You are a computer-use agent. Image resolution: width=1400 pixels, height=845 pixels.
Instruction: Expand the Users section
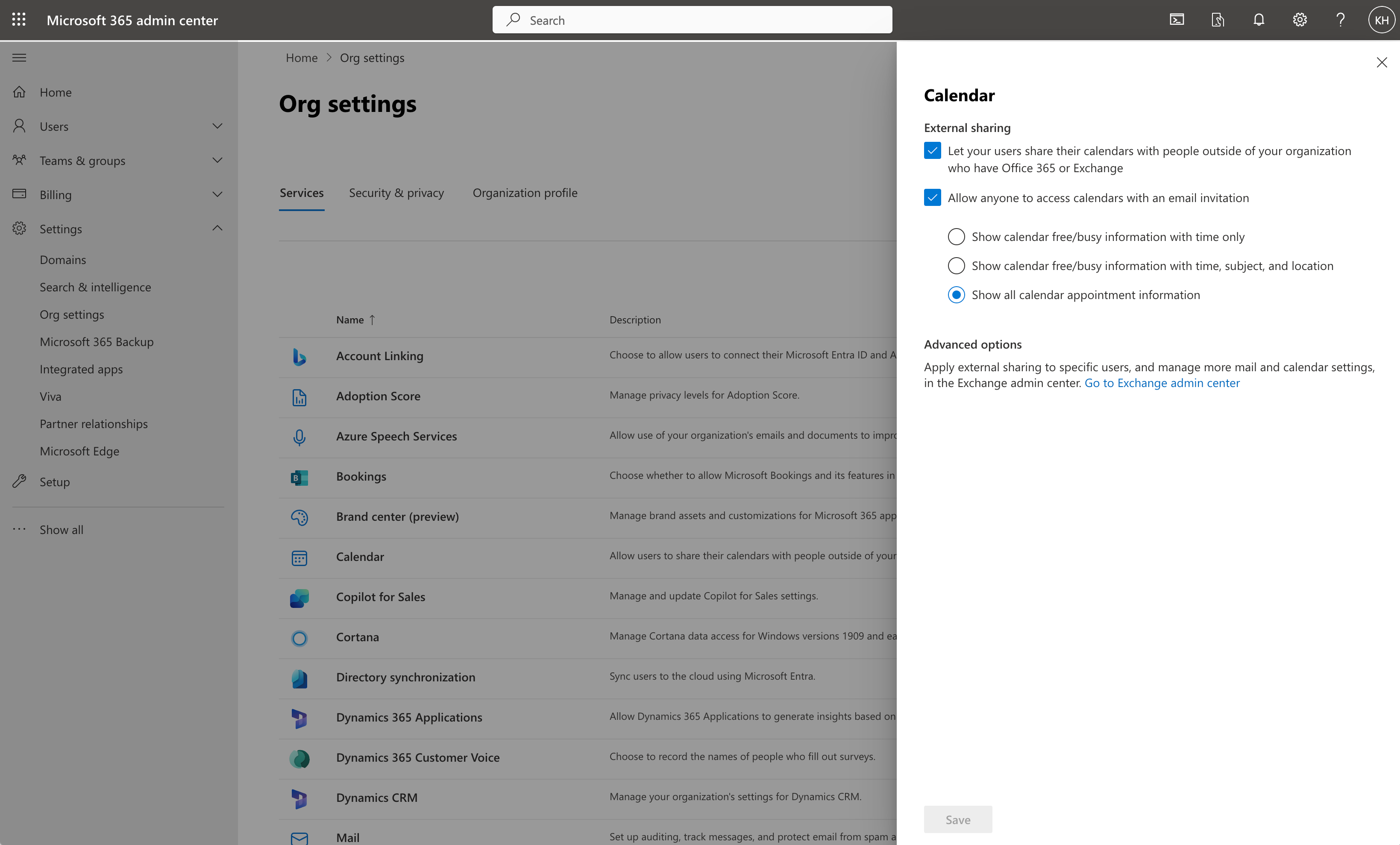click(217, 126)
